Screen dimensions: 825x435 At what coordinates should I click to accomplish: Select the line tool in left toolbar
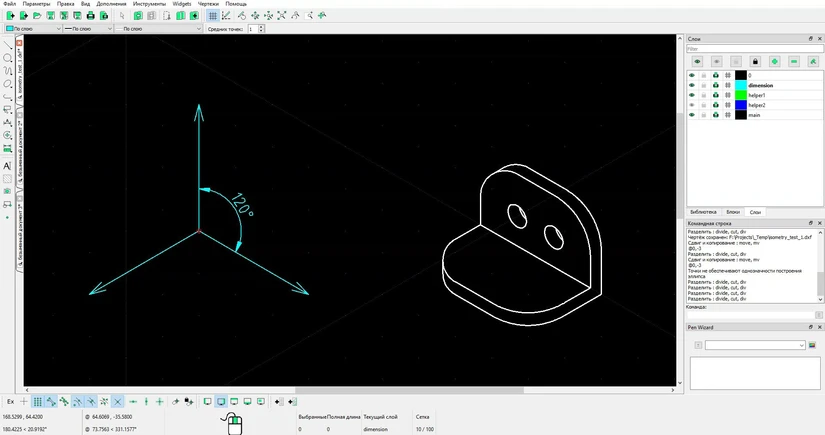pos(7,45)
